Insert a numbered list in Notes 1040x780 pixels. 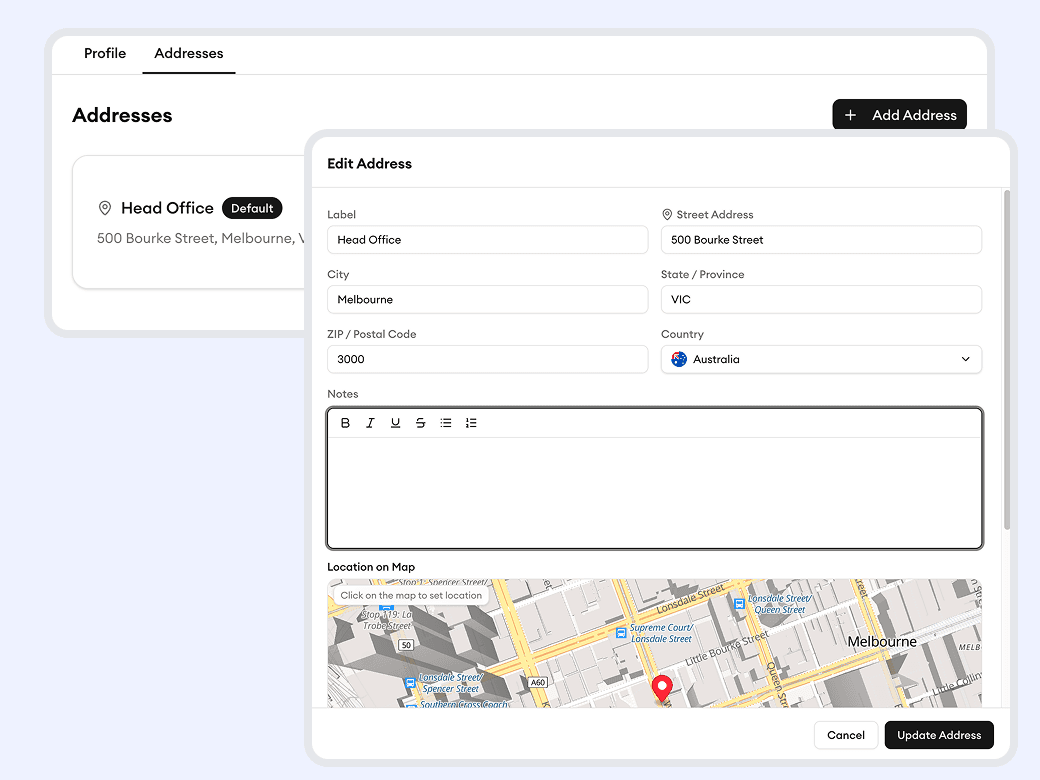471,422
